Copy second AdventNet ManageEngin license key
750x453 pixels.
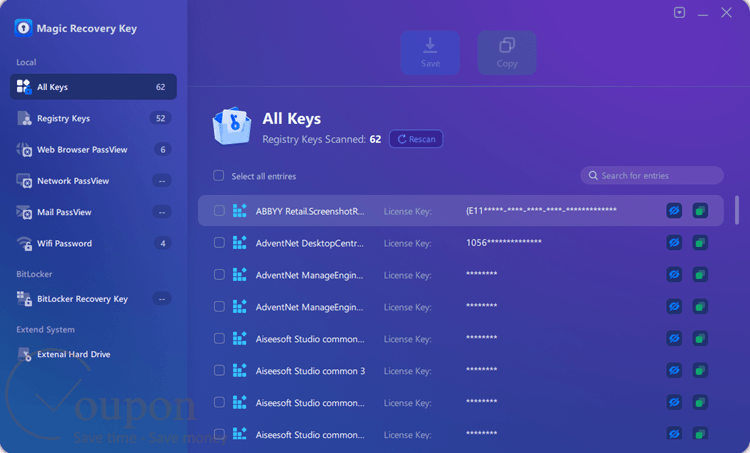click(700, 307)
